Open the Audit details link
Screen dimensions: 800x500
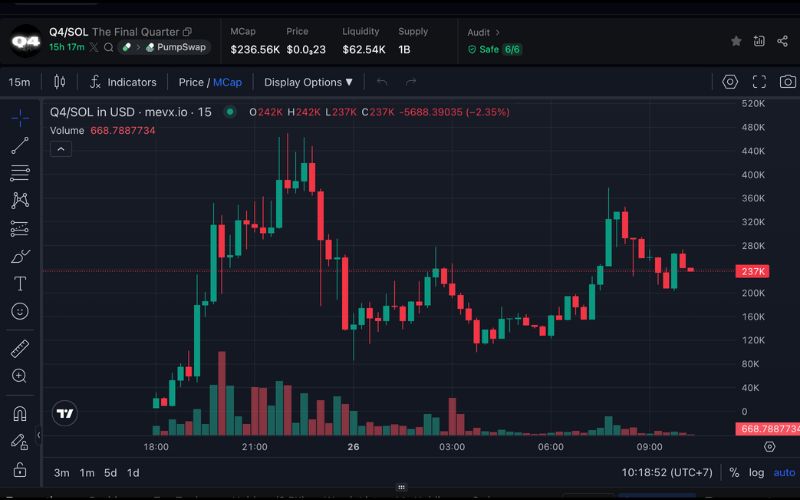(x=484, y=32)
